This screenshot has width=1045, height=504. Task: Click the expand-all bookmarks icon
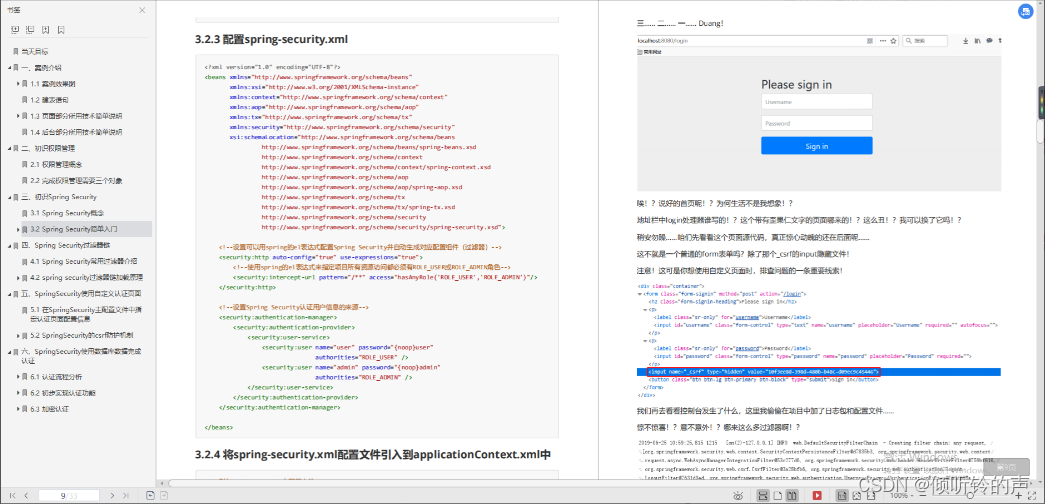tap(15, 30)
